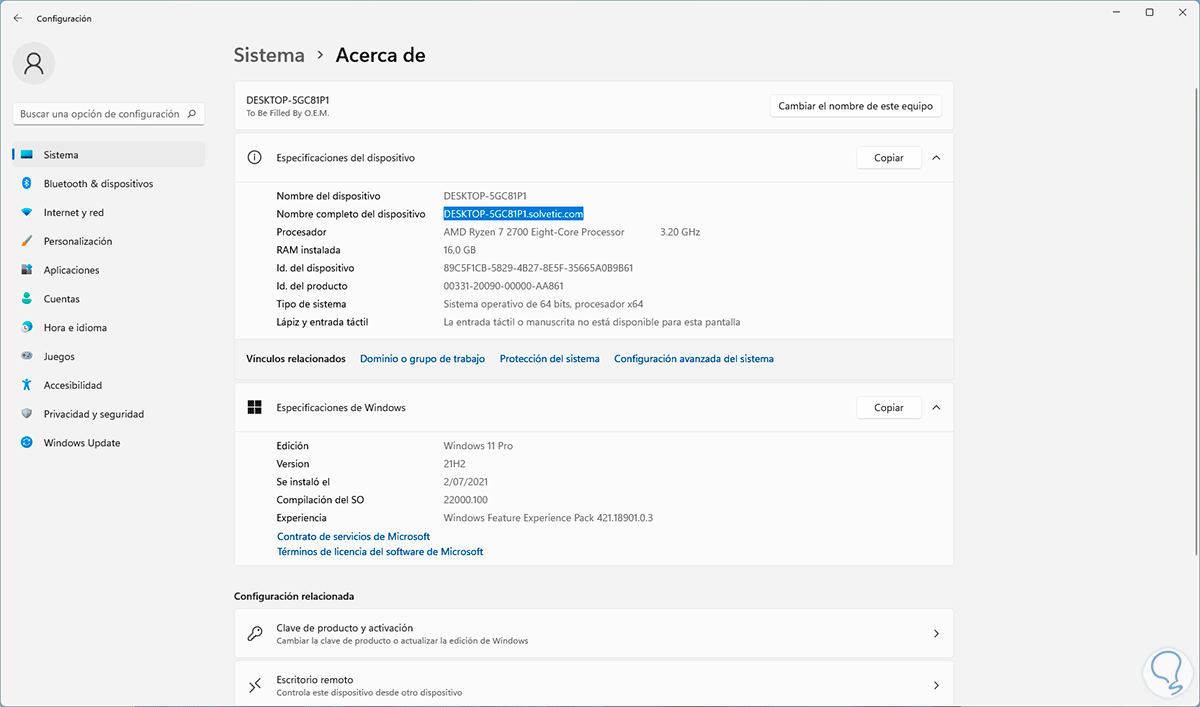The width and height of the screenshot is (1200, 707).
Task: Open Bluetooth & dispositivos settings
Action: pyautogui.click(x=98, y=184)
